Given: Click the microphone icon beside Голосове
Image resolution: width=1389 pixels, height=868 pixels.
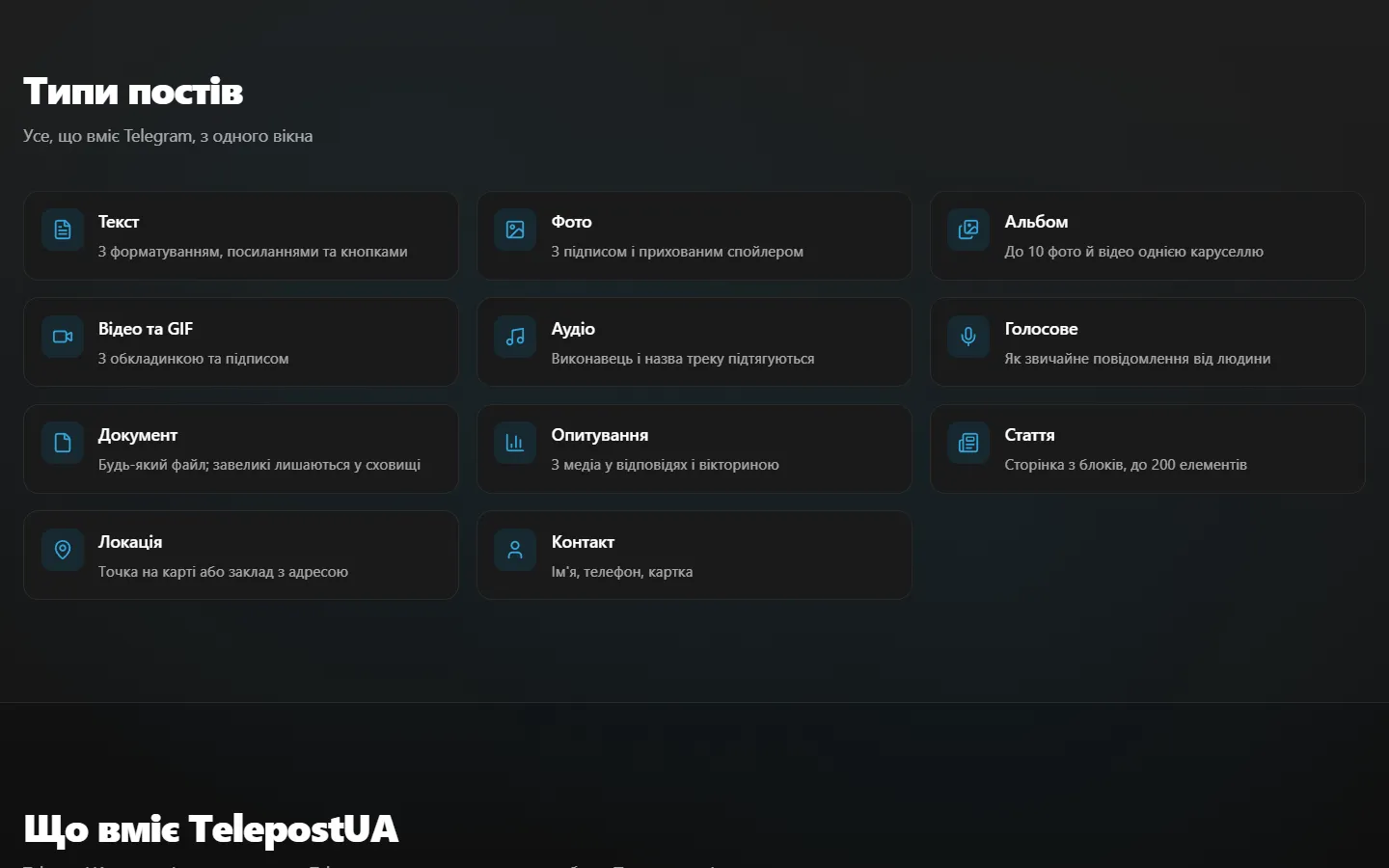Looking at the screenshot, I should tap(968, 337).
